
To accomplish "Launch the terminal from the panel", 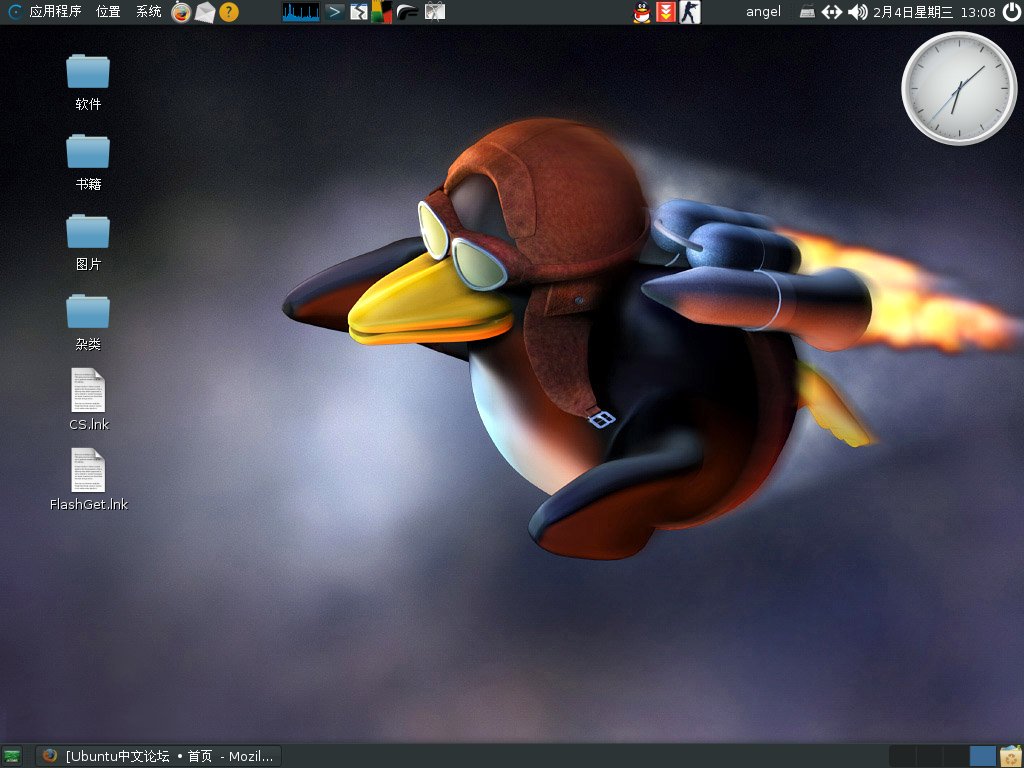I will (334, 12).
